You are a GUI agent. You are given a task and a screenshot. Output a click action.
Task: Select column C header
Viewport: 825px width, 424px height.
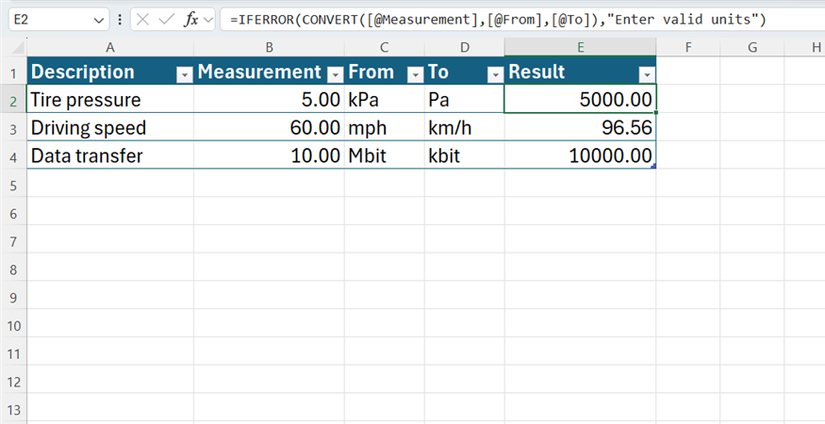point(385,48)
